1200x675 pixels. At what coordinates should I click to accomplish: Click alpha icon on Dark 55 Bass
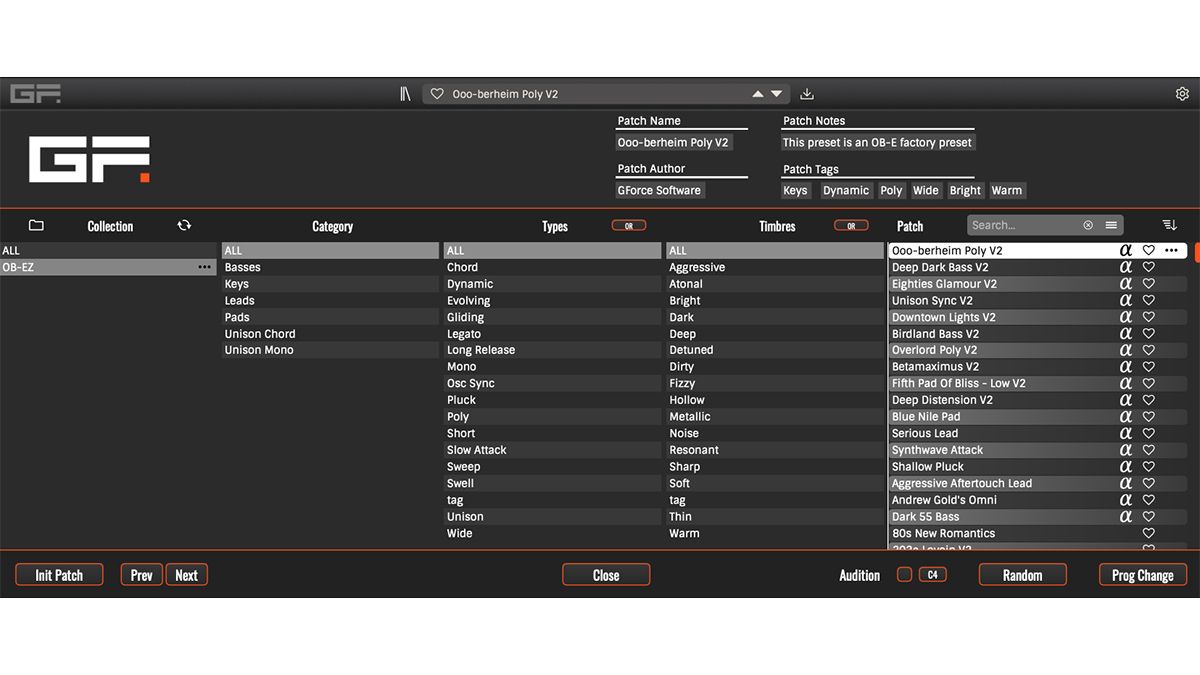(x=1126, y=517)
